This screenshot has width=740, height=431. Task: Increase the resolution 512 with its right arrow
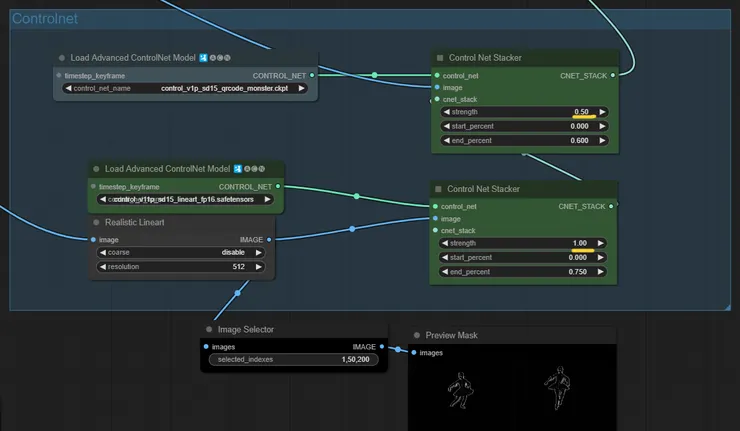259,267
